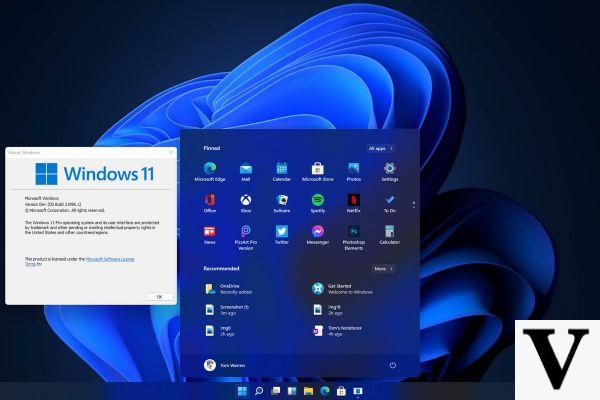Open Task View on the taskbar
The width and height of the screenshot is (600, 400).
pos(275,391)
